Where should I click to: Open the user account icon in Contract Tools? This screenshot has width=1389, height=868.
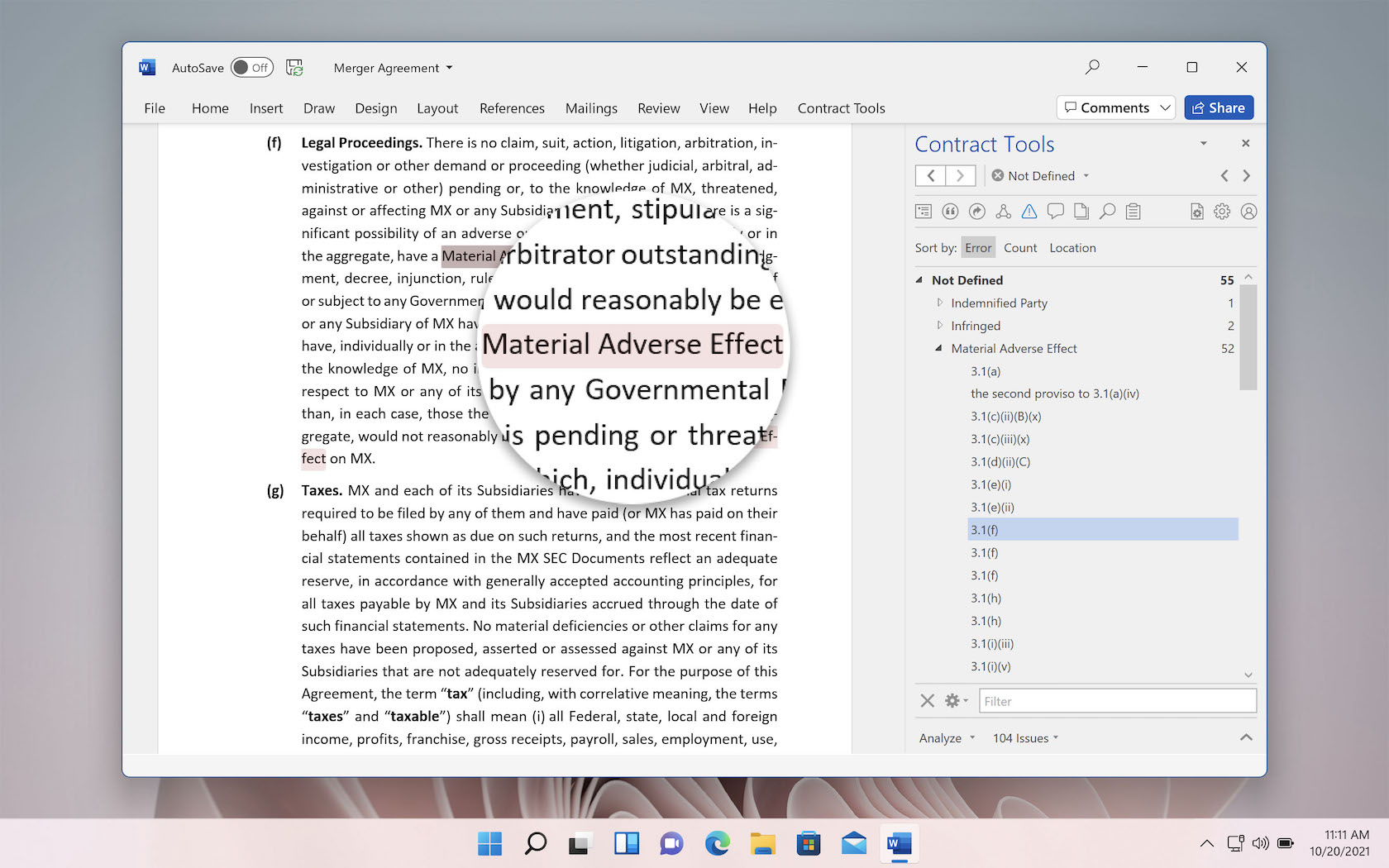(1248, 212)
